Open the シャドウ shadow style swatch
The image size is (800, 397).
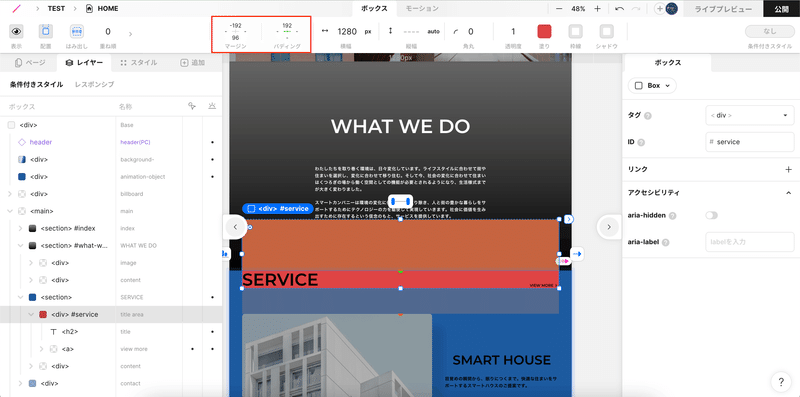coord(607,32)
